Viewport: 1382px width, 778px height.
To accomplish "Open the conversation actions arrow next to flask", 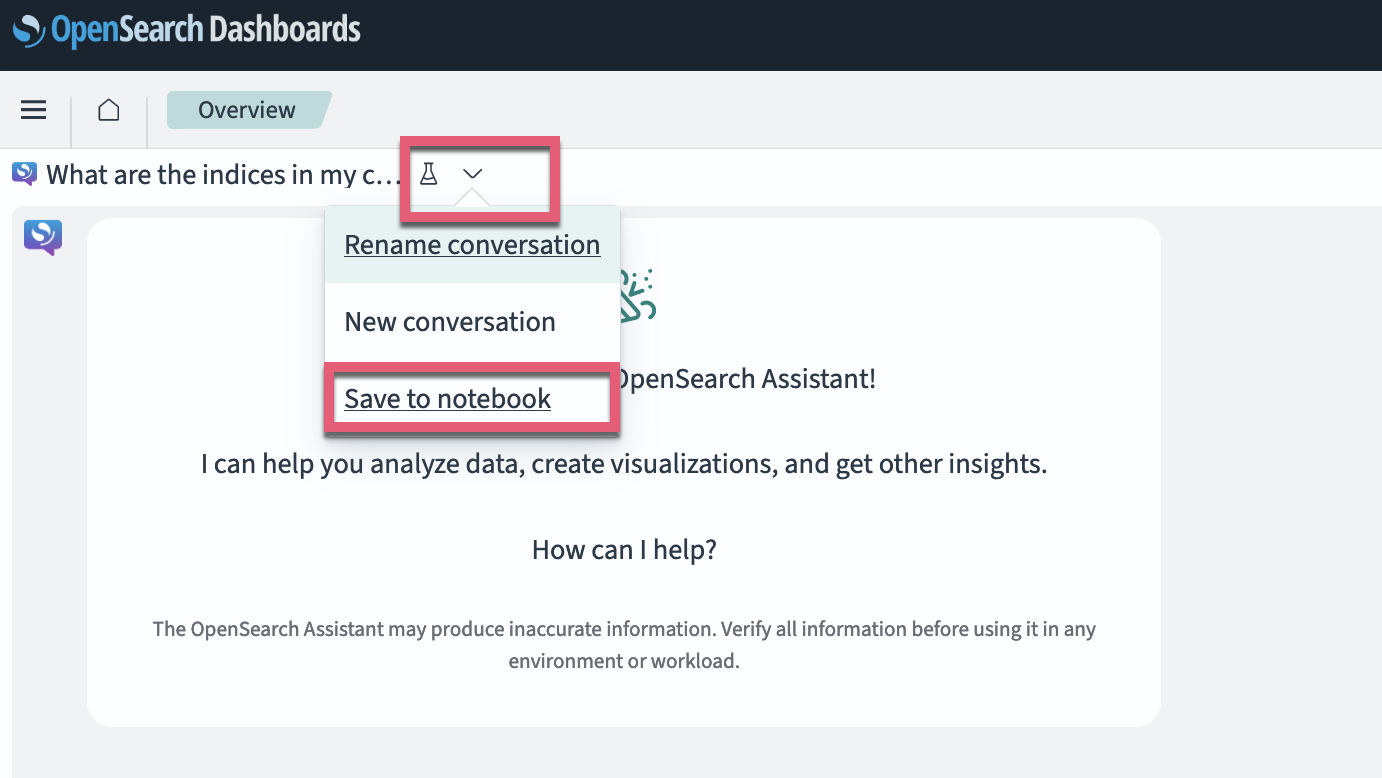I will click(x=472, y=174).
